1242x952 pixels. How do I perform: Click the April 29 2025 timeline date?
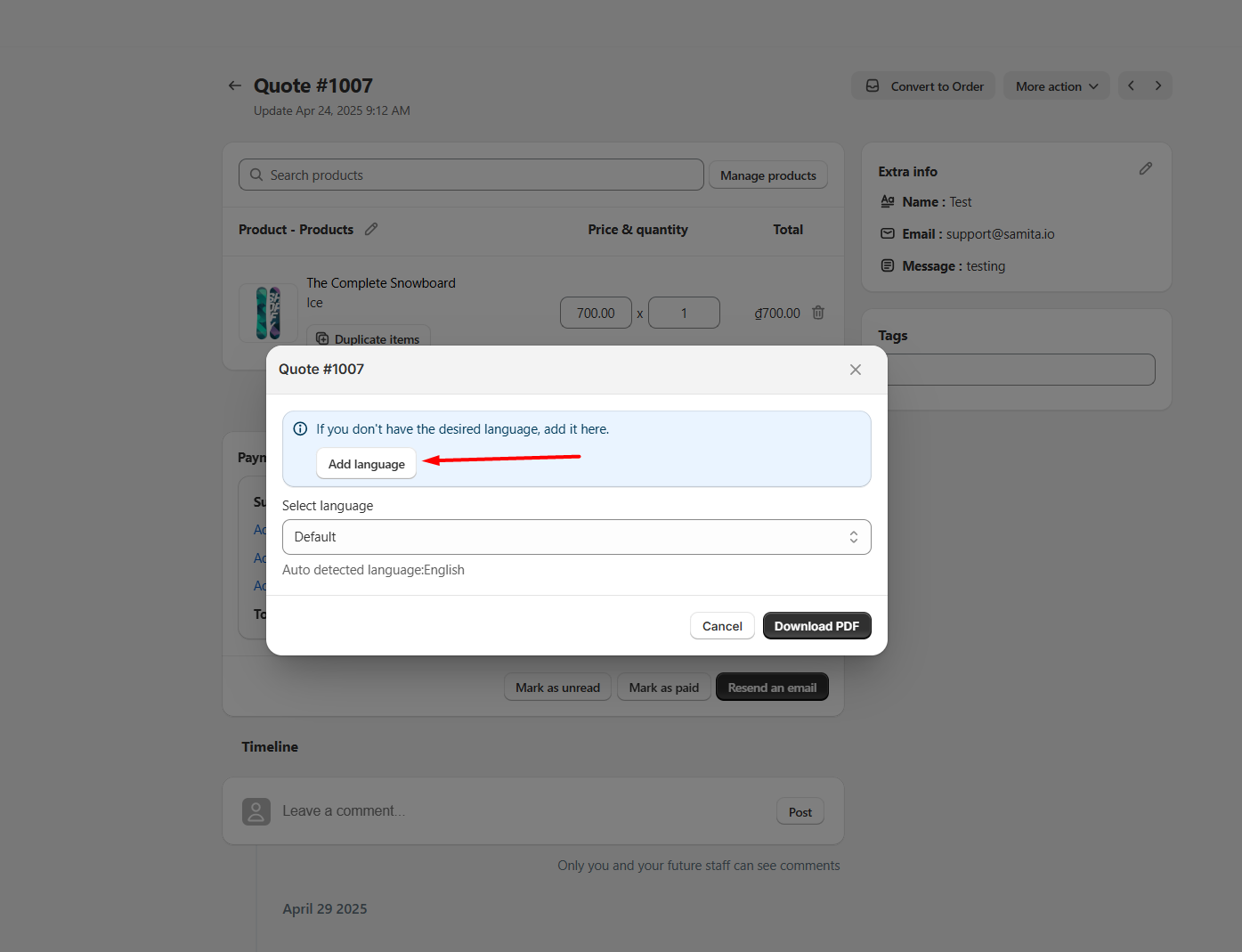click(x=325, y=908)
